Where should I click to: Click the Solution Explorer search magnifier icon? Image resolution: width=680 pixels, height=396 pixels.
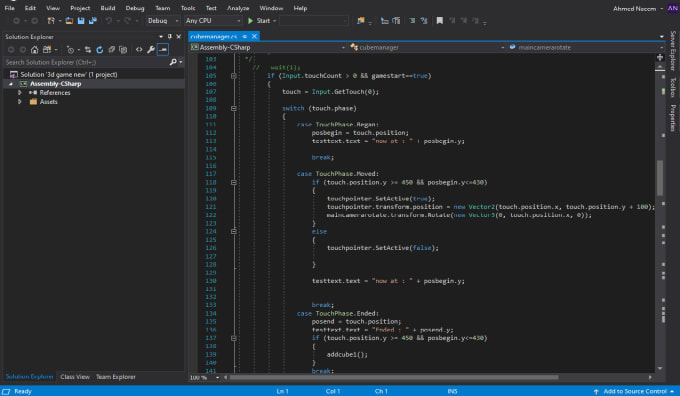(x=173, y=62)
